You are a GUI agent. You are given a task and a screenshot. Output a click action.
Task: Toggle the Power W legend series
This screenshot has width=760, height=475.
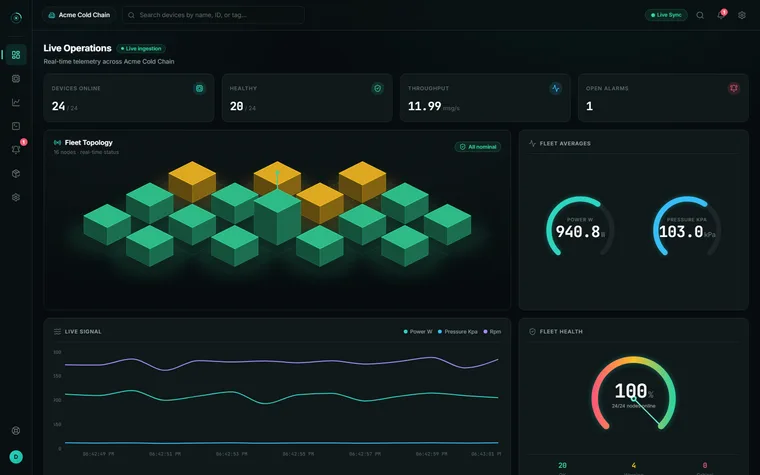point(418,332)
